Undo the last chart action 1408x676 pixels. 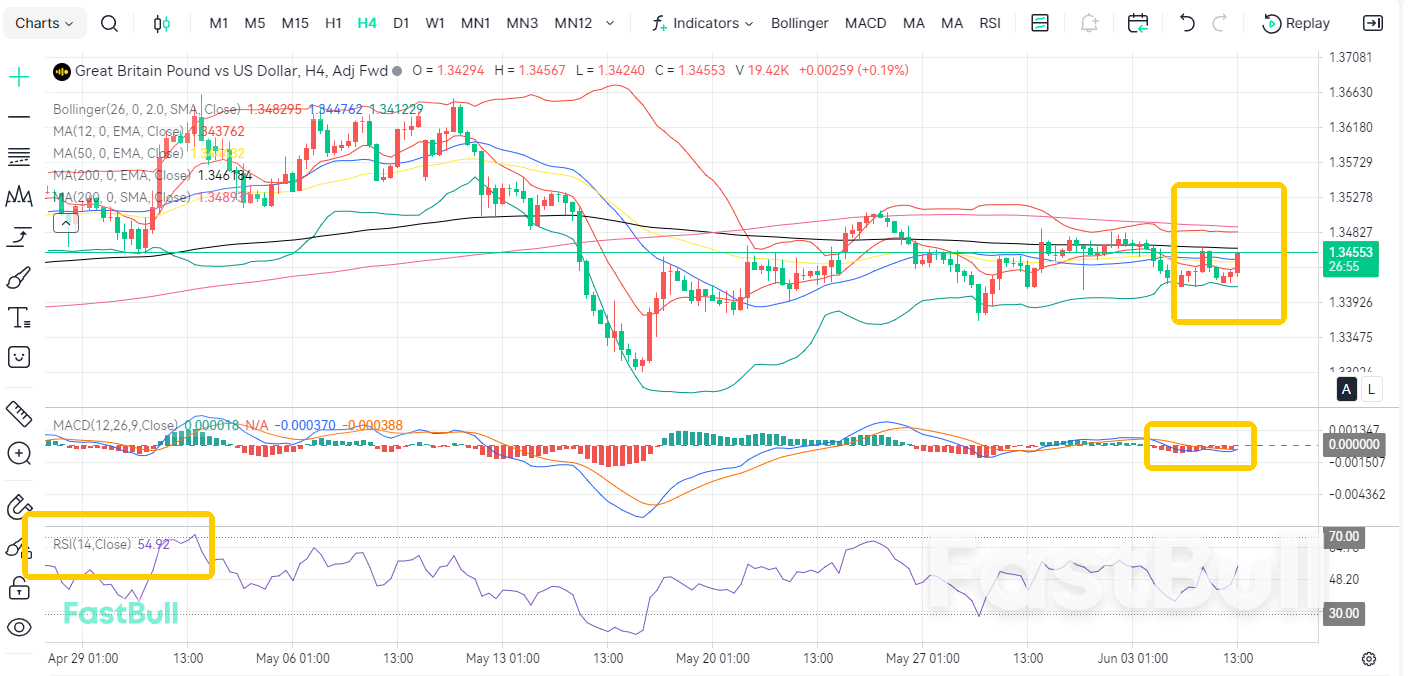[1187, 23]
